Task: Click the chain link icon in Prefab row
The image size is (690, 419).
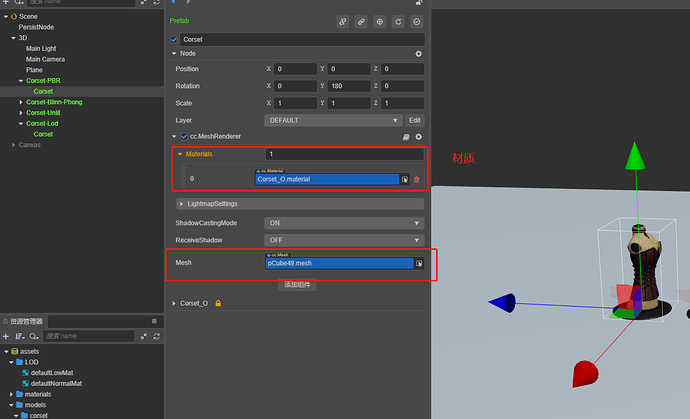Action: point(361,22)
